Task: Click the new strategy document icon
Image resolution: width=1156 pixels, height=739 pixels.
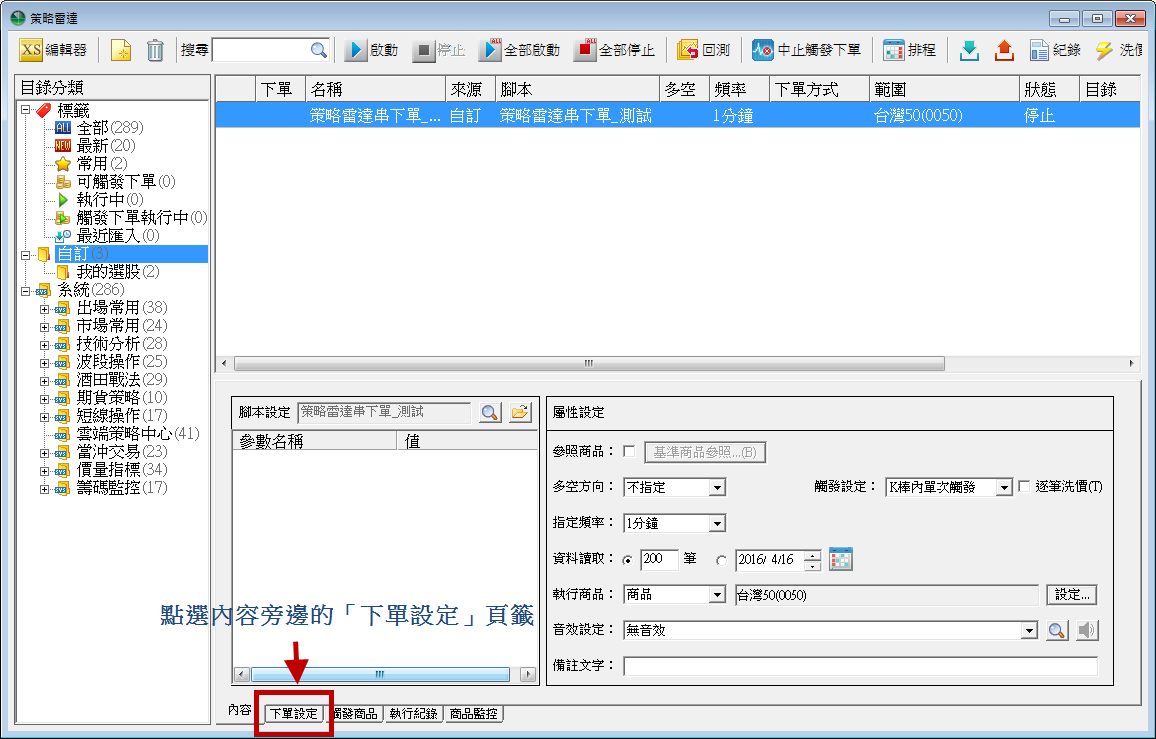Action: coord(121,50)
